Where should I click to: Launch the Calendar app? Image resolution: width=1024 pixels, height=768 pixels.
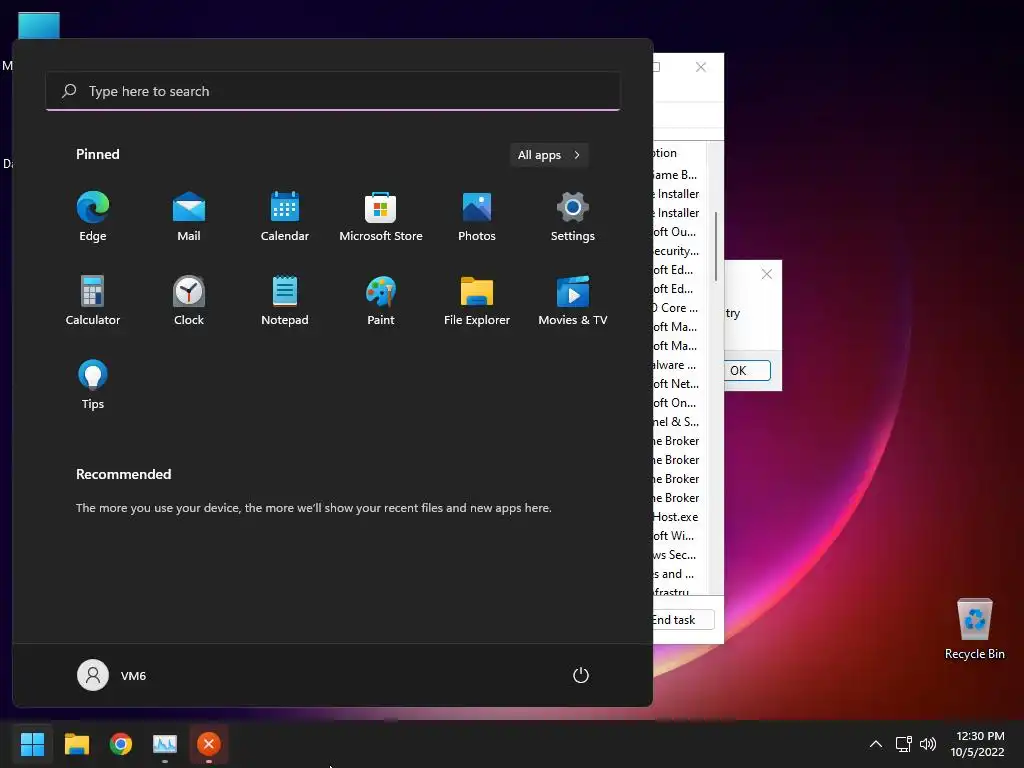point(285,217)
